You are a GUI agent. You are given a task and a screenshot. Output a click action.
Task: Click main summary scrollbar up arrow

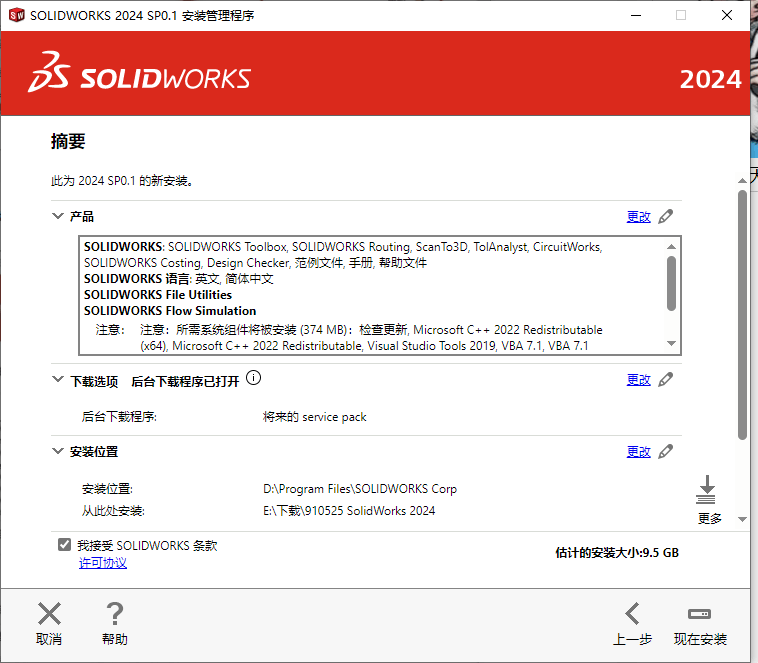(743, 180)
